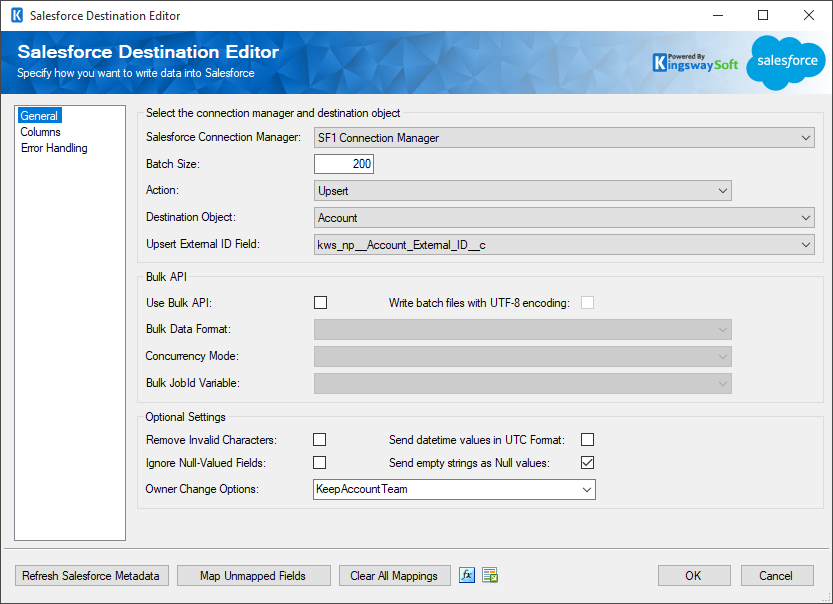Viewport: 833px width, 604px height.
Task: Switch to the Columns page
Action: 40,132
